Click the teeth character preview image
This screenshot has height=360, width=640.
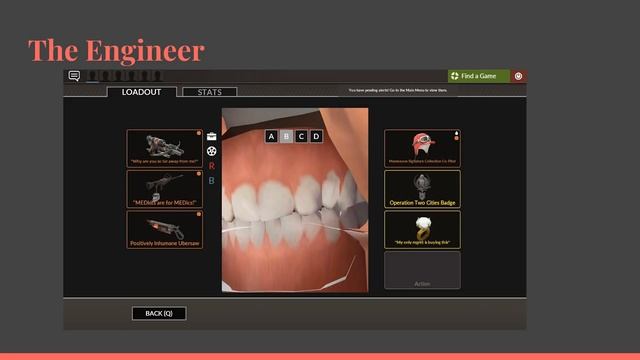[x=295, y=200]
